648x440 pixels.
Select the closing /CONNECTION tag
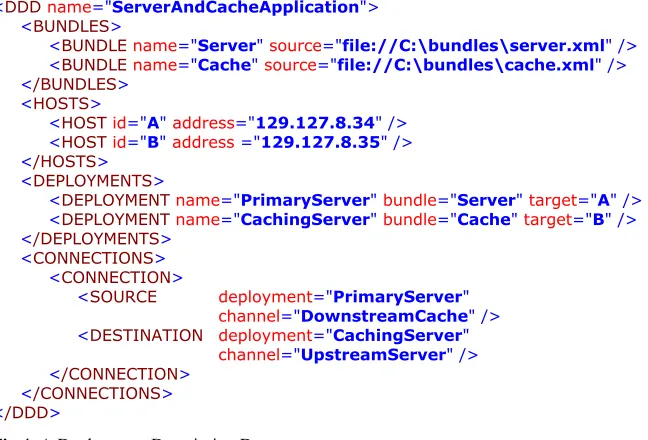click(120, 374)
